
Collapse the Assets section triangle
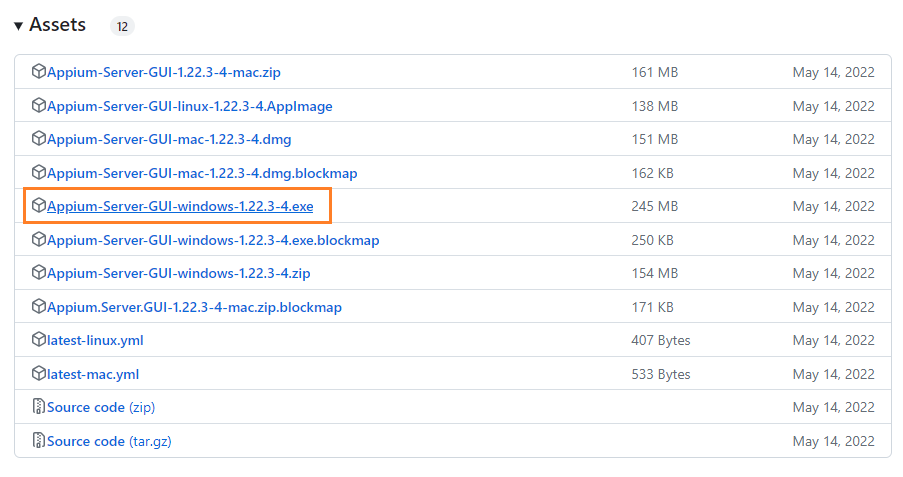click(x=18, y=26)
